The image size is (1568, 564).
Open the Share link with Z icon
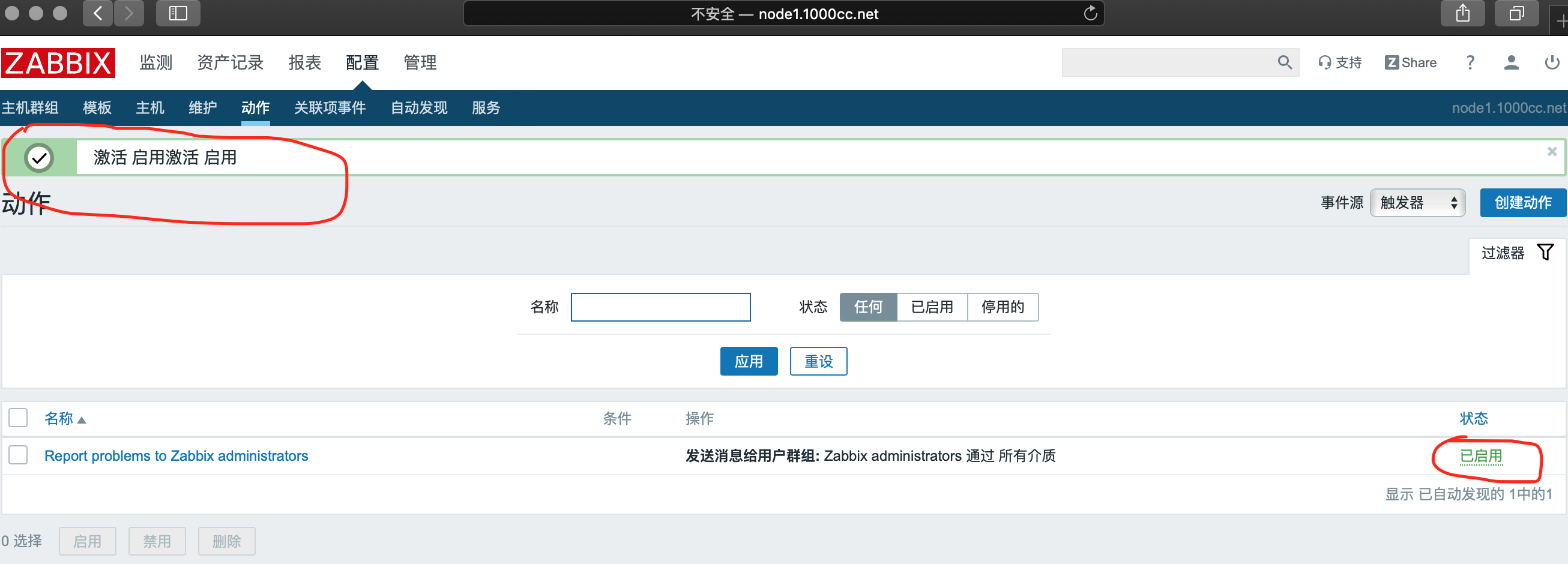pyautogui.click(x=1410, y=62)
